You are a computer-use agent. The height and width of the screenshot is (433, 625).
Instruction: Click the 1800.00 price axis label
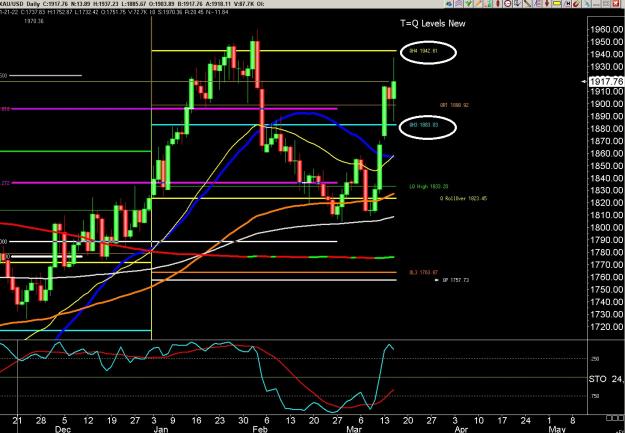(606, 227)
